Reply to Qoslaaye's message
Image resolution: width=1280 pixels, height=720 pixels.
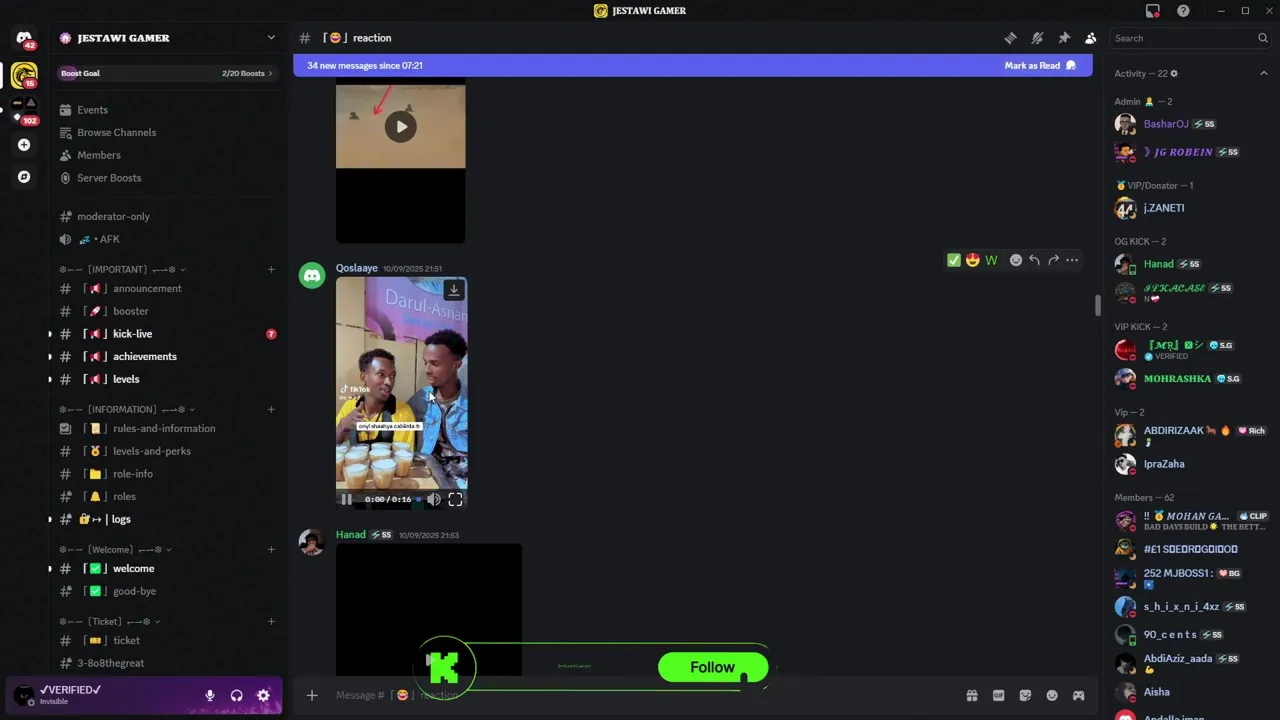(x=1034, y=260)
